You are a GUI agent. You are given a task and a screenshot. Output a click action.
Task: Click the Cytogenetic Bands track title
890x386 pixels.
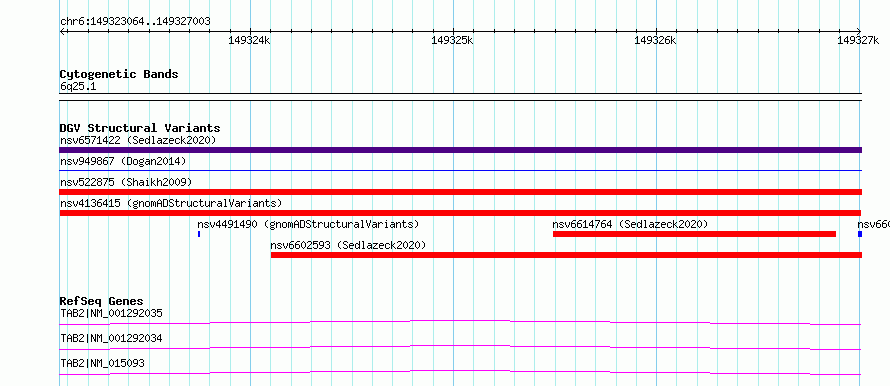tap(119, 74)
